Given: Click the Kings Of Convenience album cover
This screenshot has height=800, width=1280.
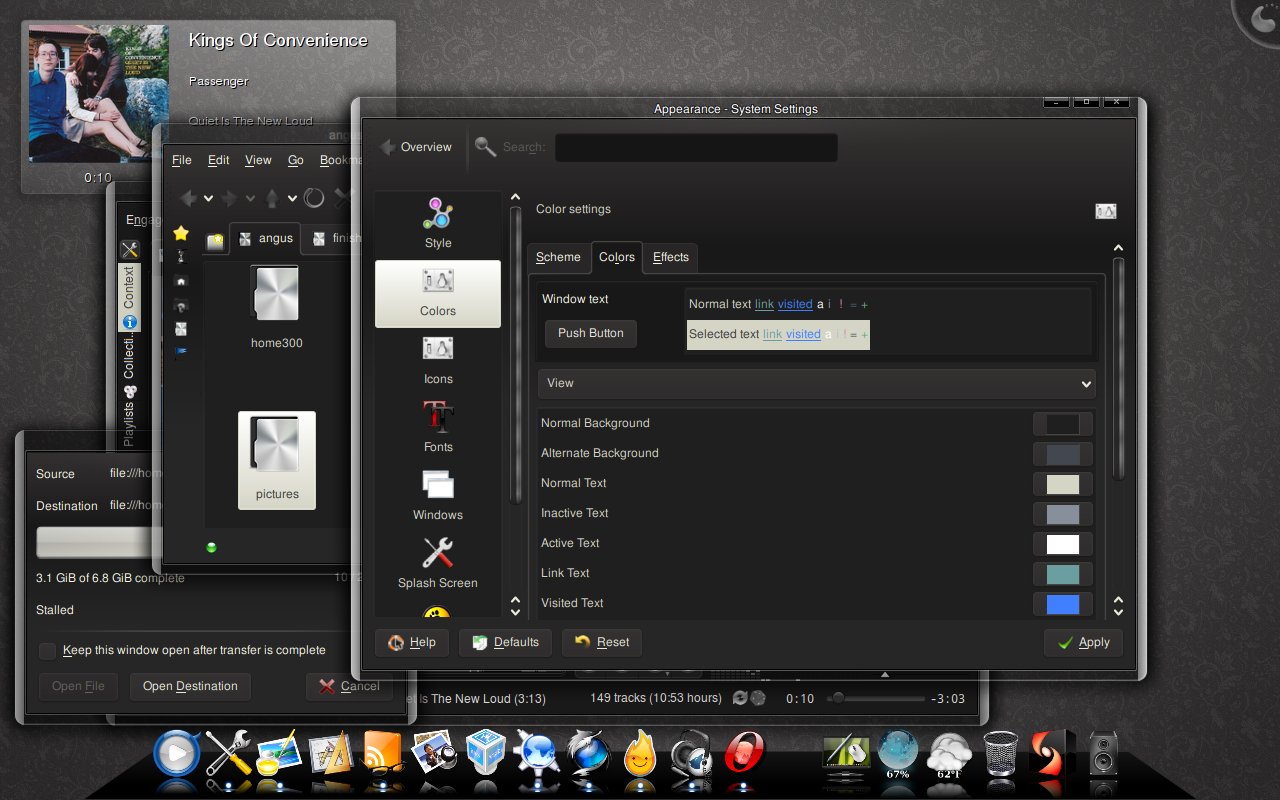Looking at the screenshot, I should (x=98, y=95).
